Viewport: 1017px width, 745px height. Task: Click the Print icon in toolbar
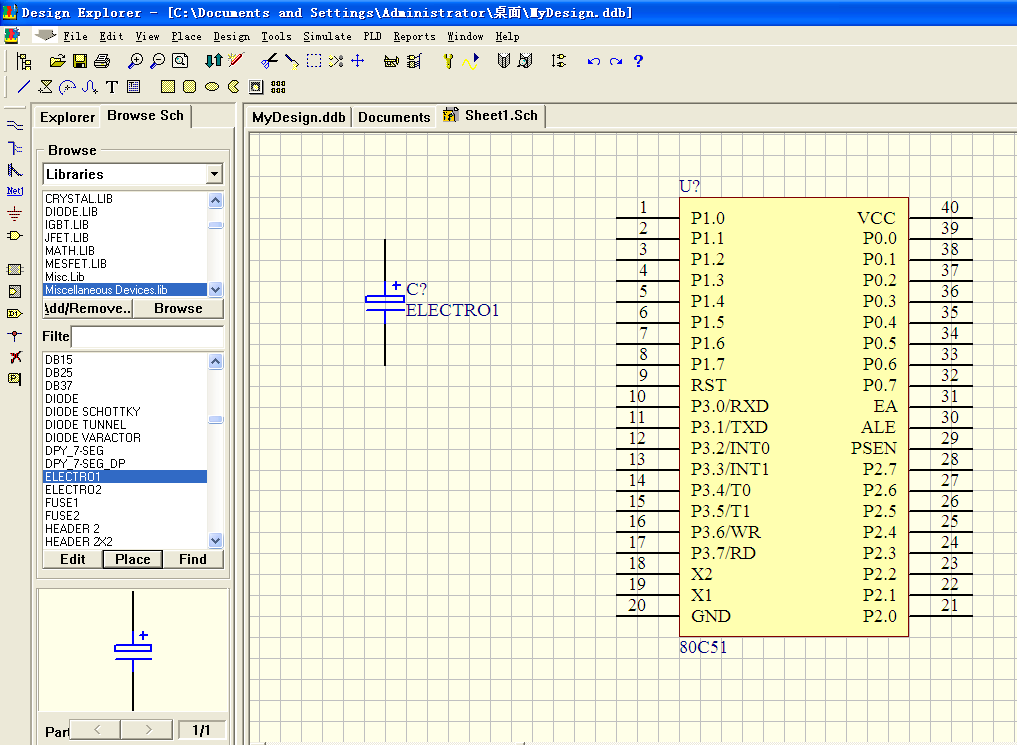coord(101,61)
